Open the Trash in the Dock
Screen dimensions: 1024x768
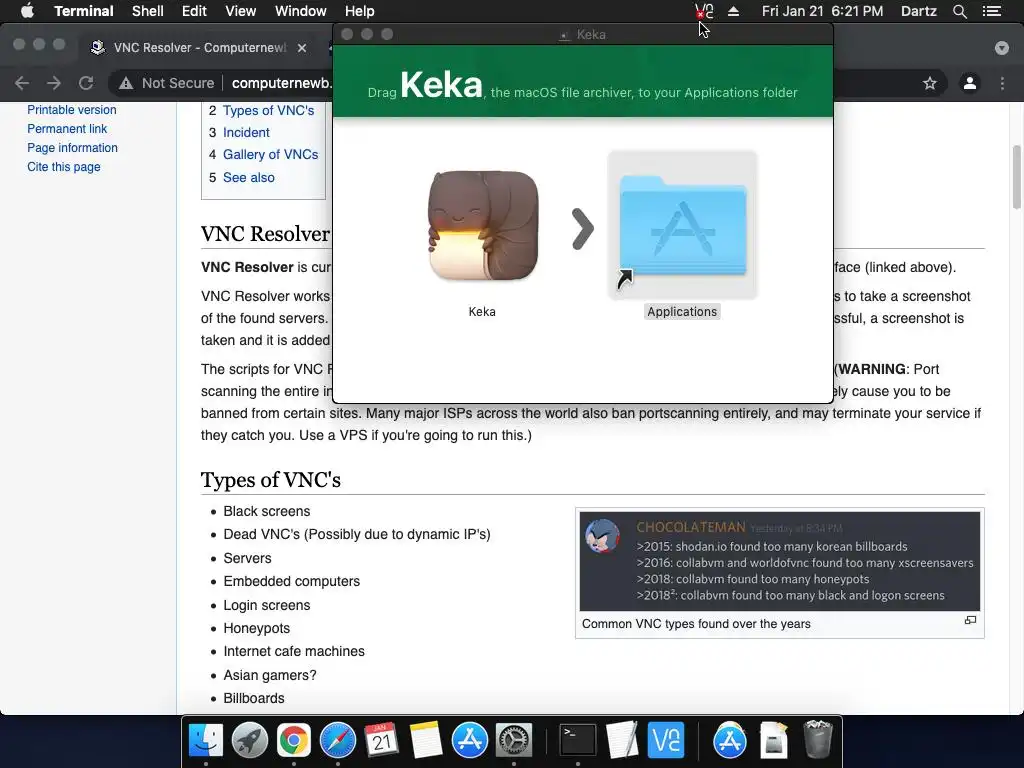click(818, 739)
